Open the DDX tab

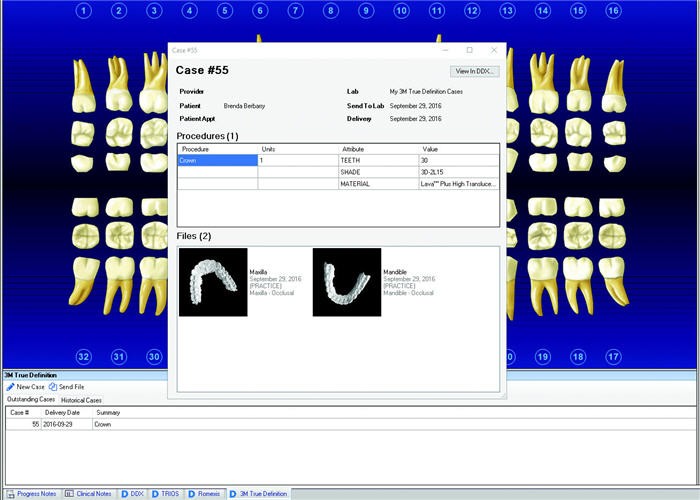click(x=133, y=494)
